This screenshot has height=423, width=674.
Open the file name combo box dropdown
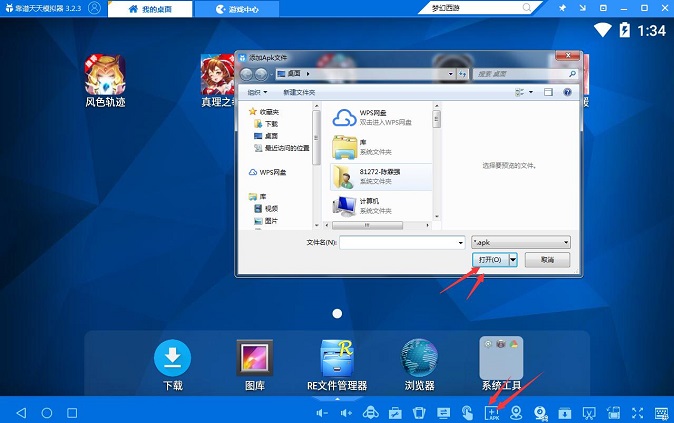point(461,243)
